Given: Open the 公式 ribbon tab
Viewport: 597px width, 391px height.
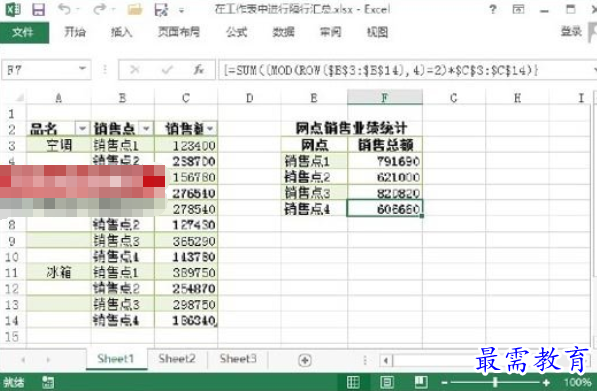Looking at the screenshot, I should (x=236, y=32).
